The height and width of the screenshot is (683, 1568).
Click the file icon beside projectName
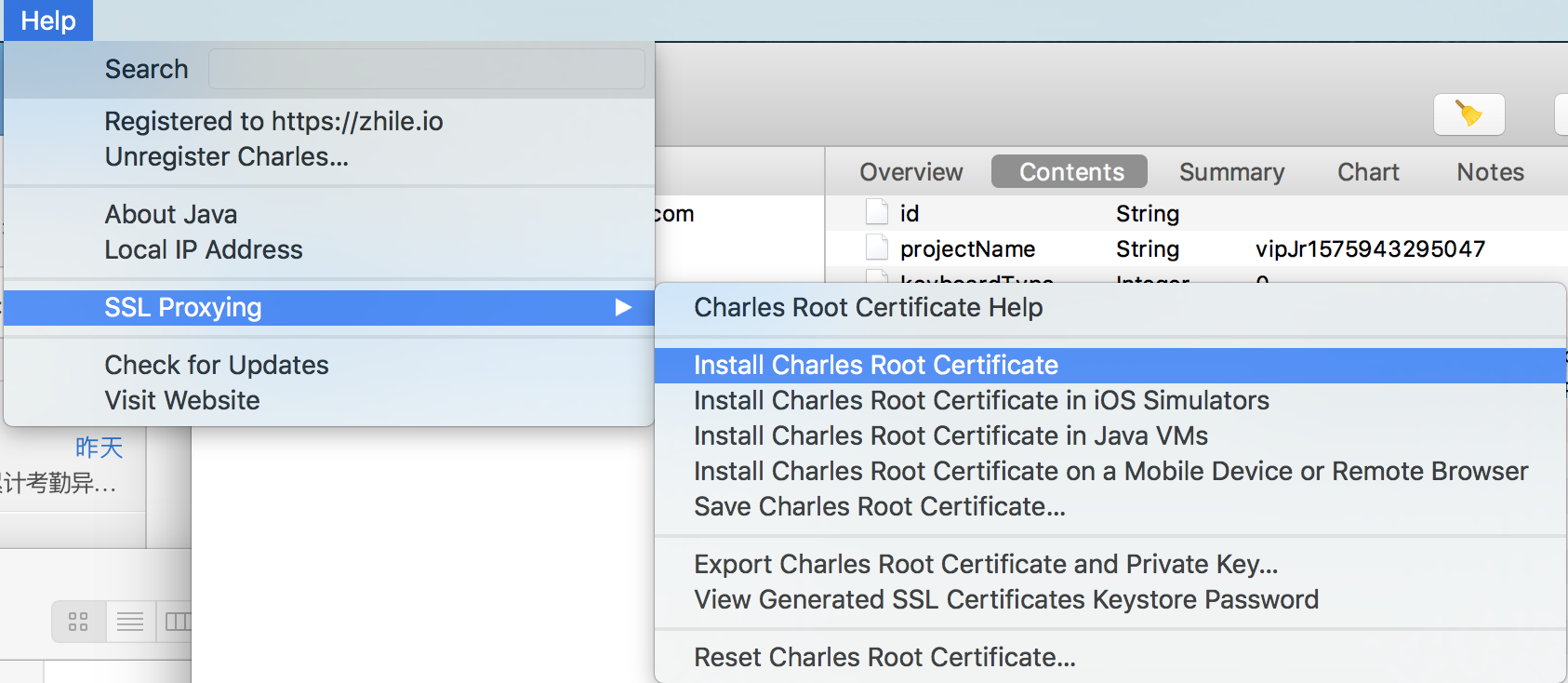877,248
